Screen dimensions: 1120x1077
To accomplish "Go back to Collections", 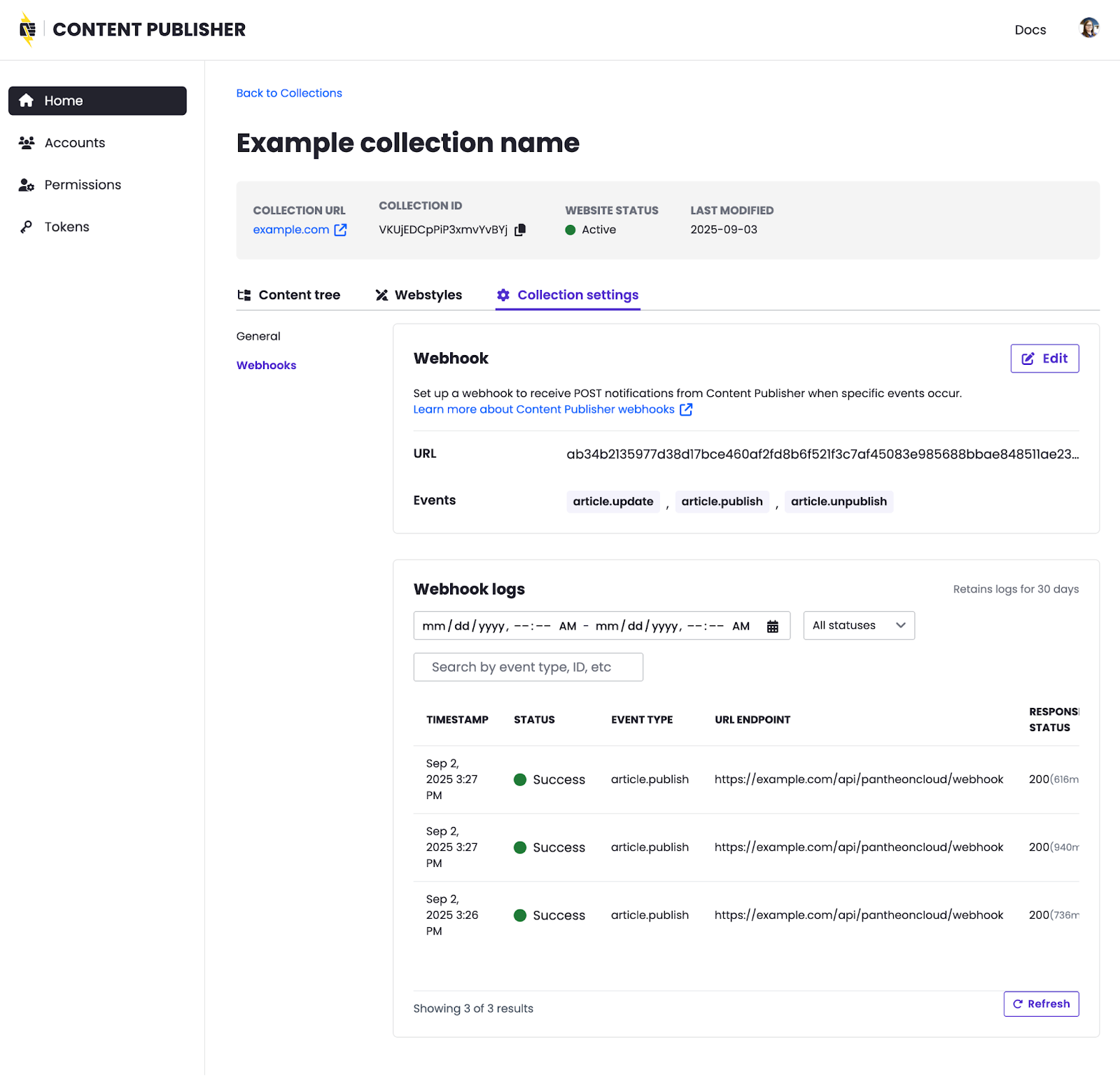I will (289, 93).
